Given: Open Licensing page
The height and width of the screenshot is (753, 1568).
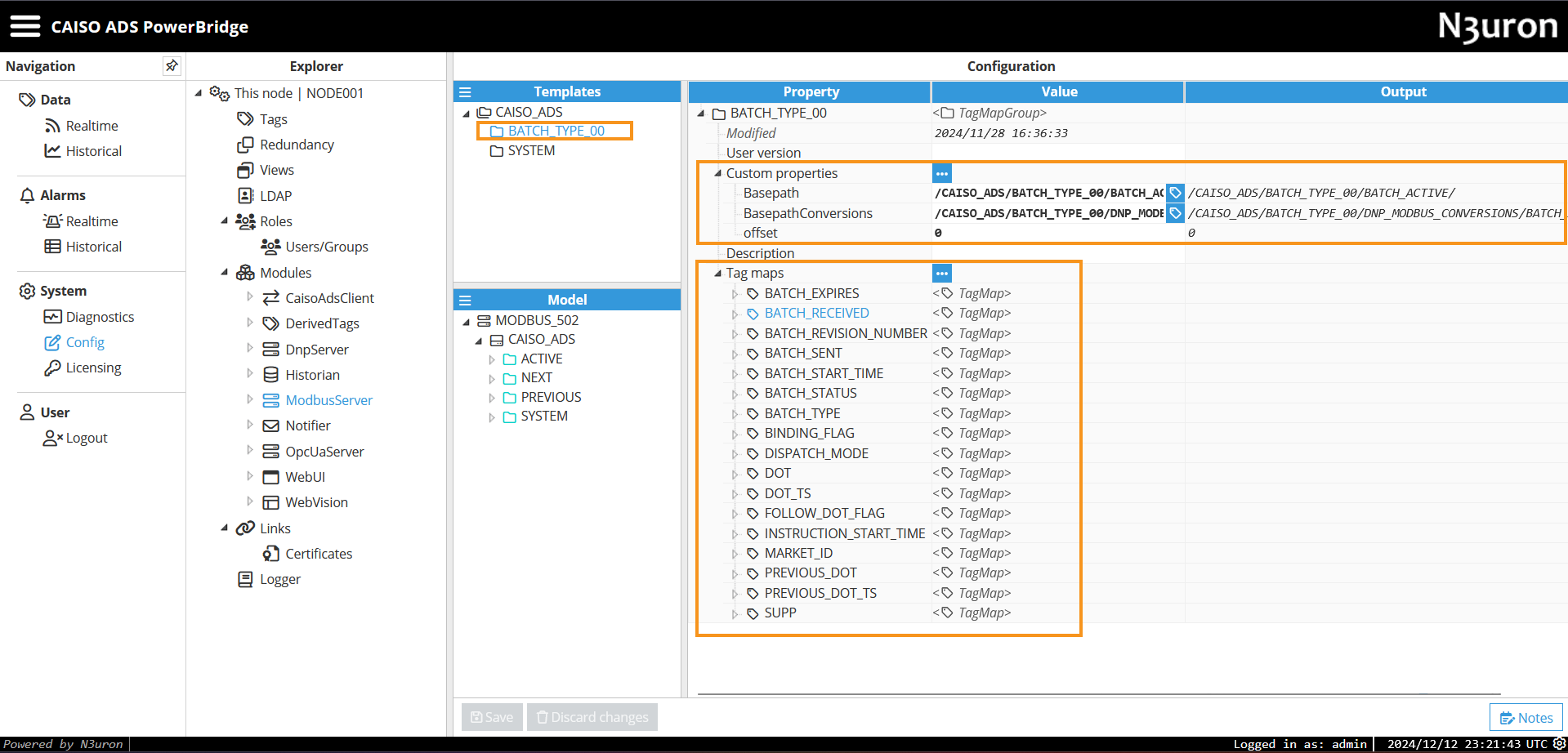Looking at the screenshot, I should 83,368.
